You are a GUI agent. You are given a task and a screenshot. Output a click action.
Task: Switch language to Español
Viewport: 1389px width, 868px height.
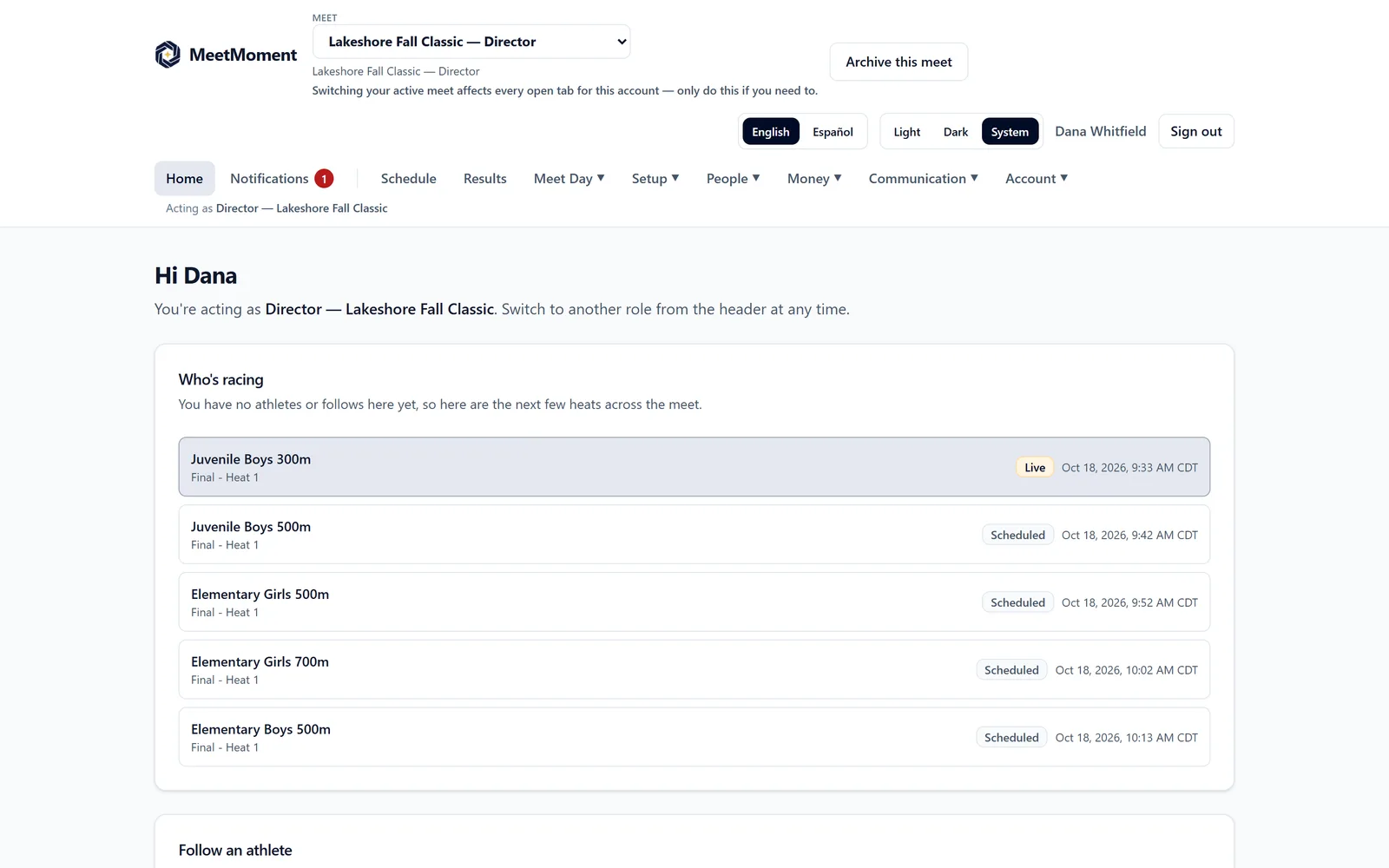(833, 132)
